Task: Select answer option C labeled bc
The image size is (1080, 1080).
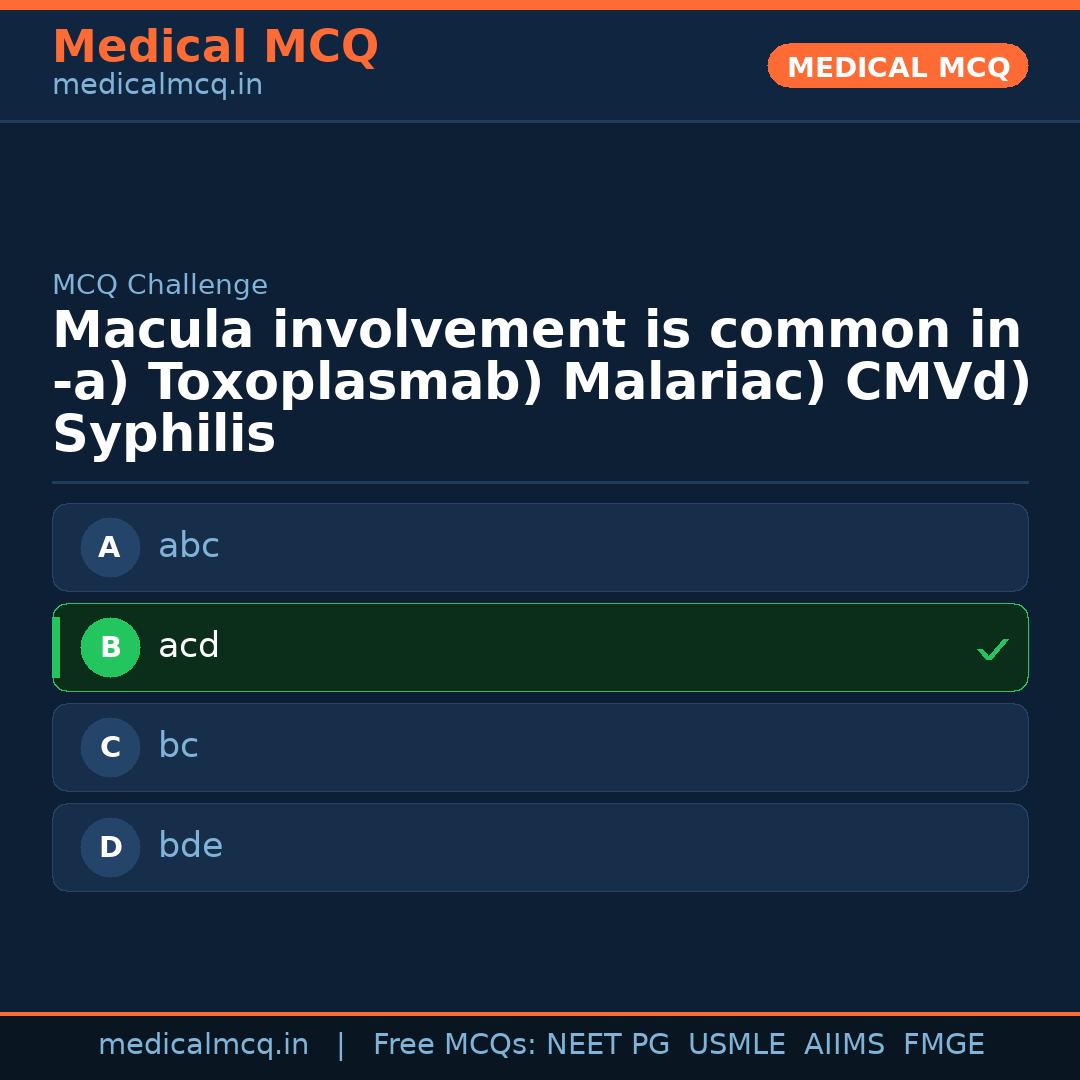Action: click(540, 747)
